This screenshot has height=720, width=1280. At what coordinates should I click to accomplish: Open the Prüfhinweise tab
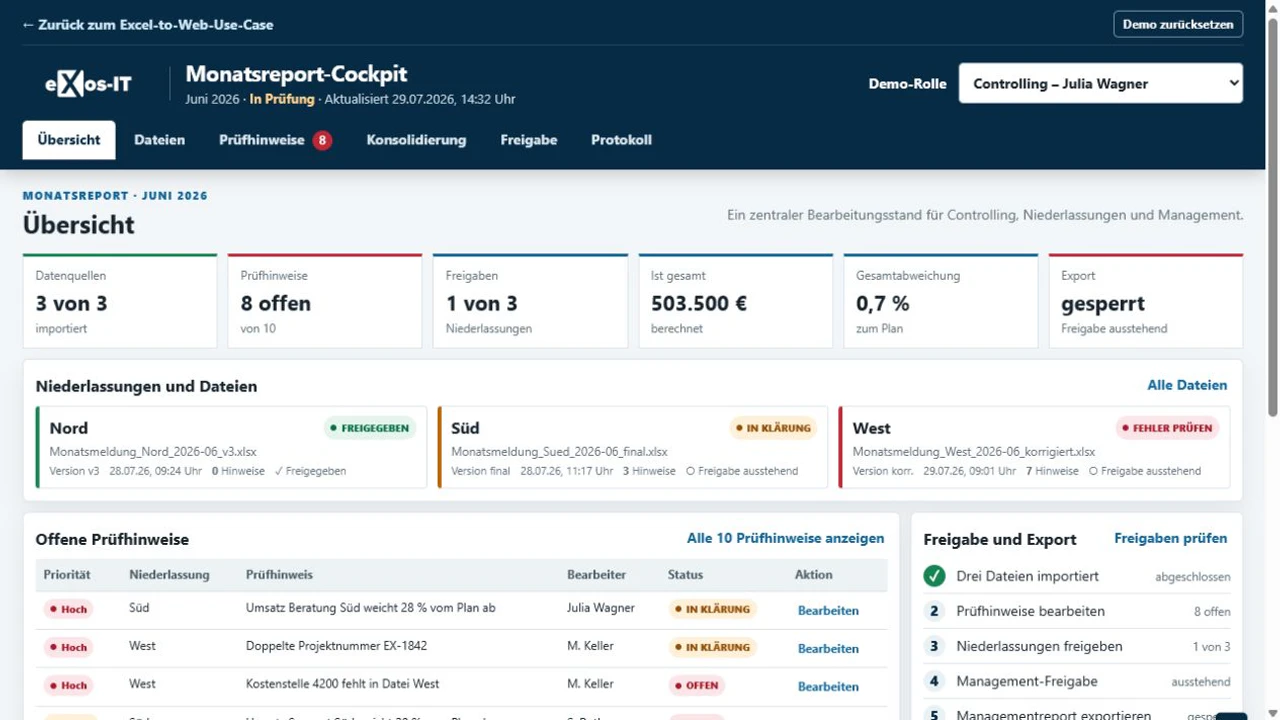coord(274,140)
